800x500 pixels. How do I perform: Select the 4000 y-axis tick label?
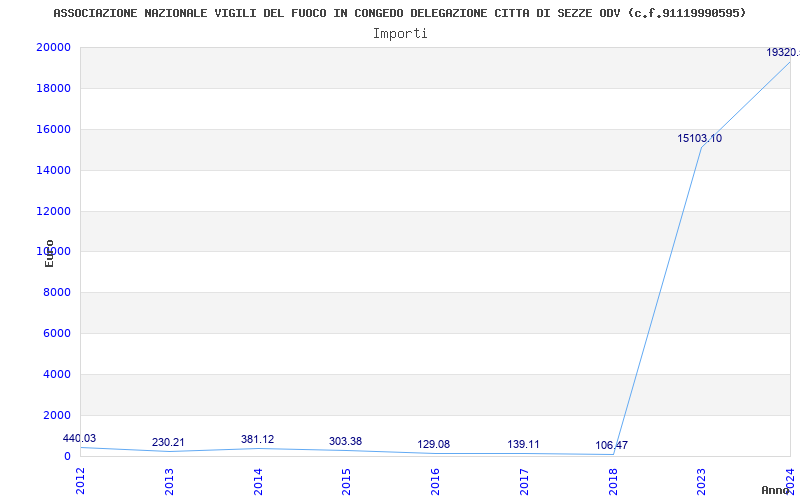coord(57,374)
